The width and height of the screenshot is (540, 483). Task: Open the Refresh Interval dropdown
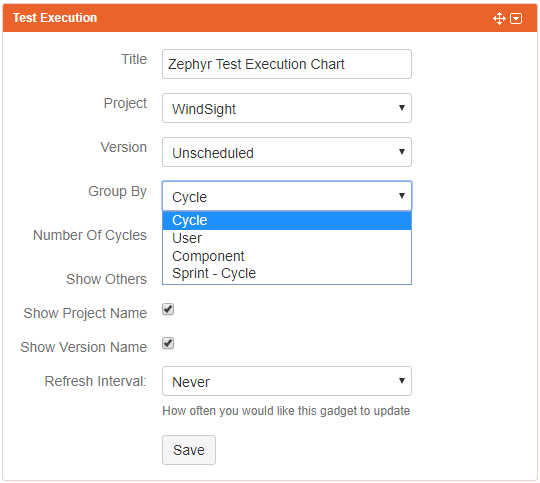[287, 381]
